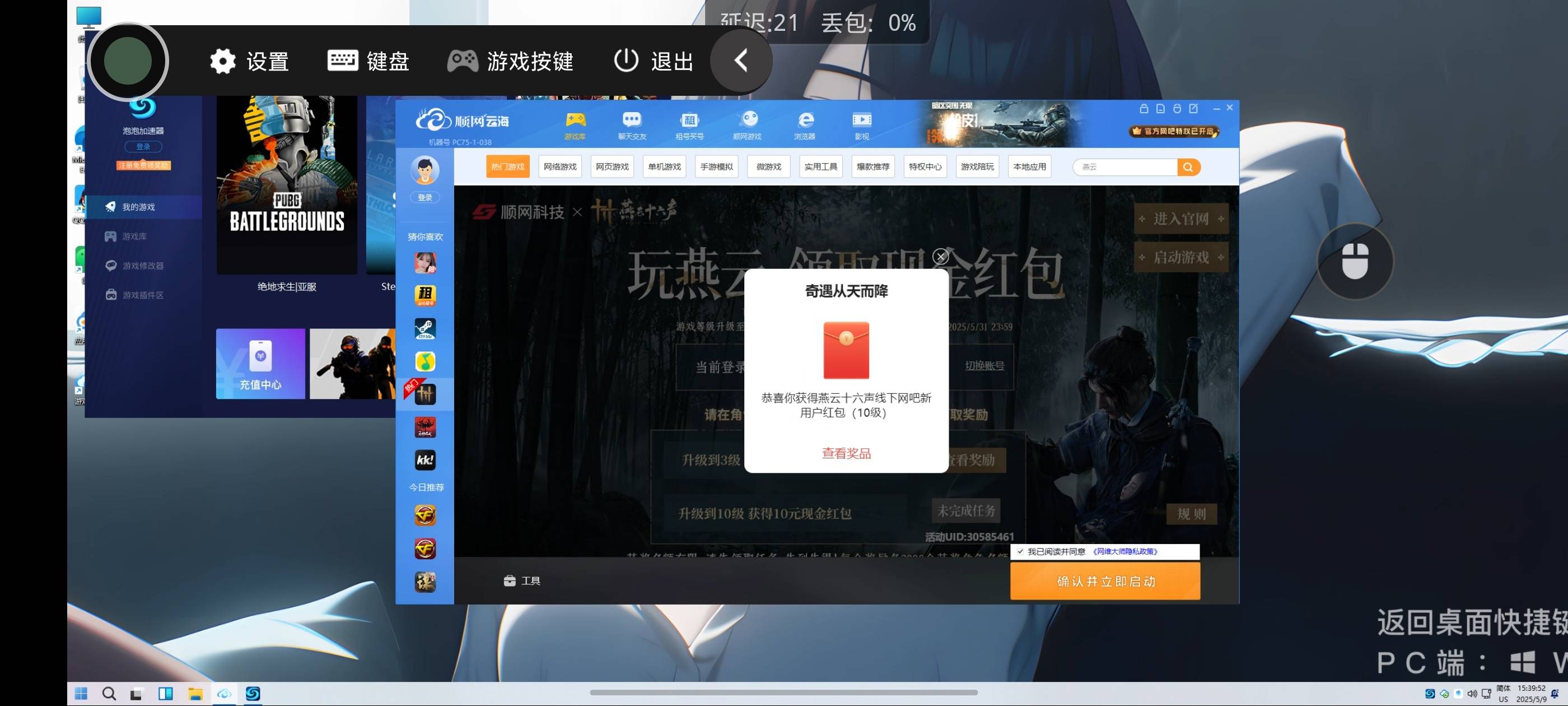Image resolution: width=1568 pixels, height=706 pixels.
Task: Open the first CF icon under 今日推荐
Action: tap(425, 515)
